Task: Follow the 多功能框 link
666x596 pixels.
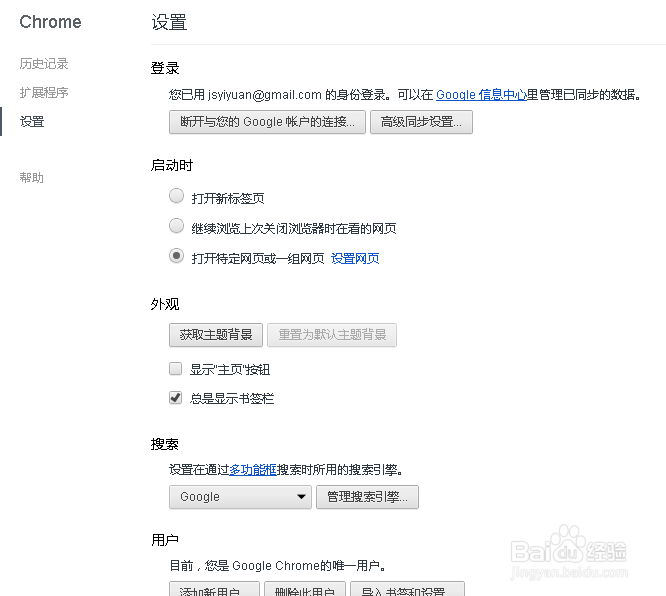Action: [x=253, y=469]
